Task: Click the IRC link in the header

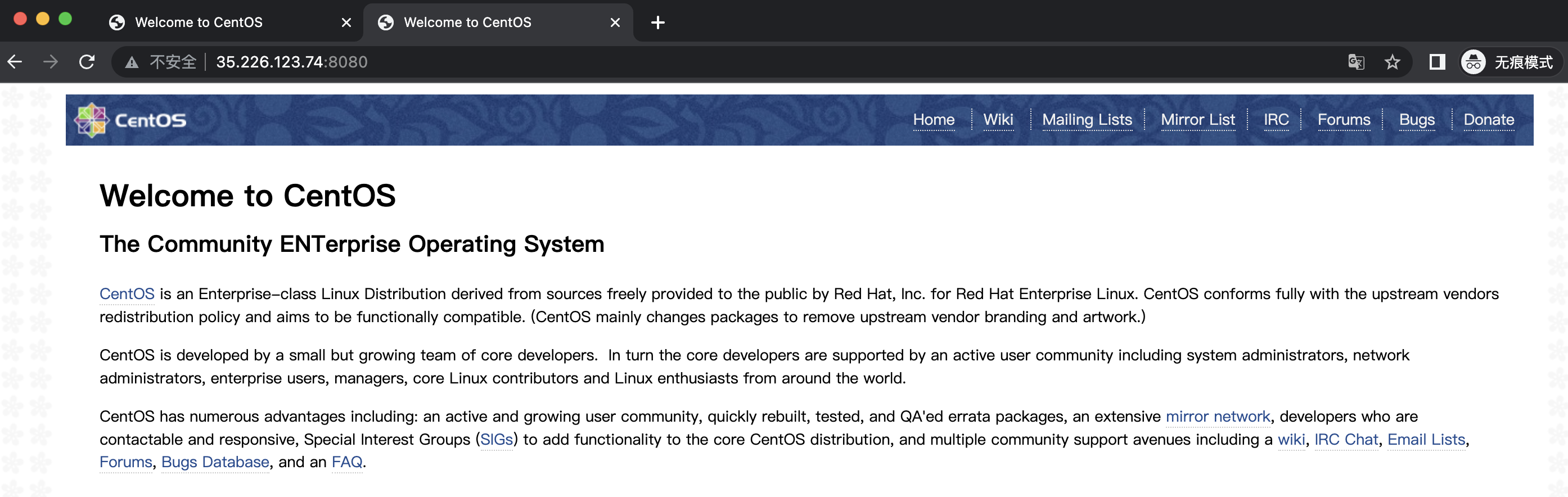Action: (x=1276, y=120)
